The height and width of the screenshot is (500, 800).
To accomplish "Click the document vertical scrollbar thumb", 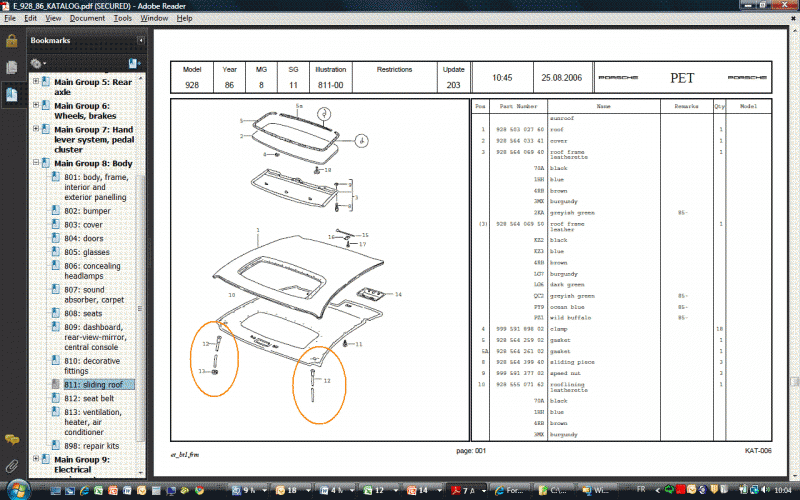I will coord(794,382).
